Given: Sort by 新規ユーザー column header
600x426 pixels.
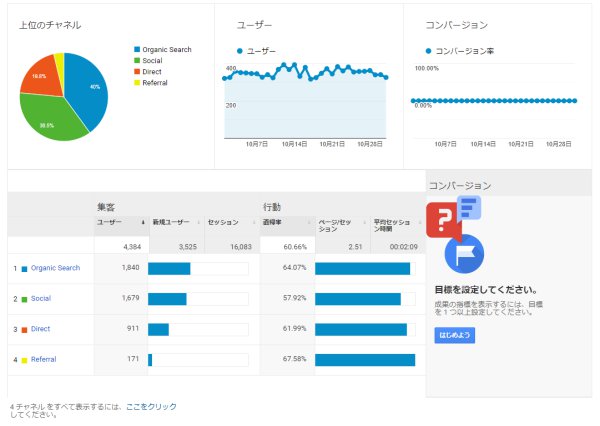Looking at the screenshot, I should 176,226.
